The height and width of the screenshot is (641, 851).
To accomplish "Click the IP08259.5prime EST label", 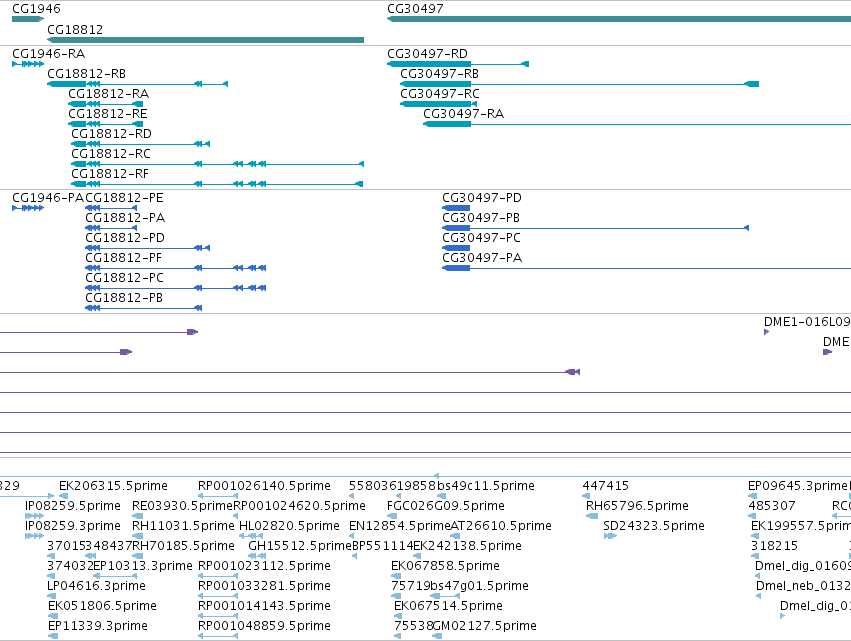I will [x=73, y=506].
